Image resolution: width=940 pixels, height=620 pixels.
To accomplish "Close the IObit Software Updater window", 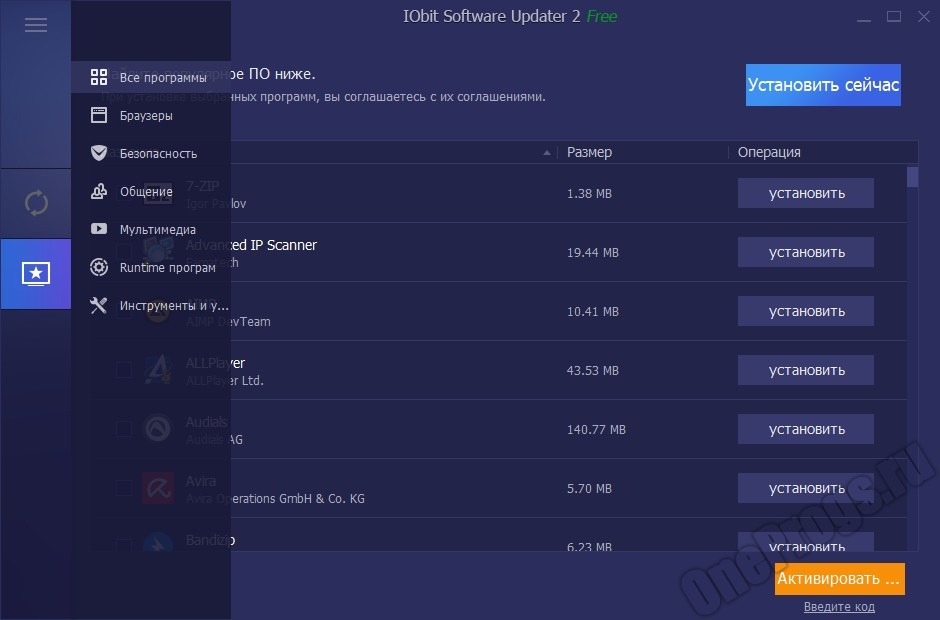I will (924, 17).
